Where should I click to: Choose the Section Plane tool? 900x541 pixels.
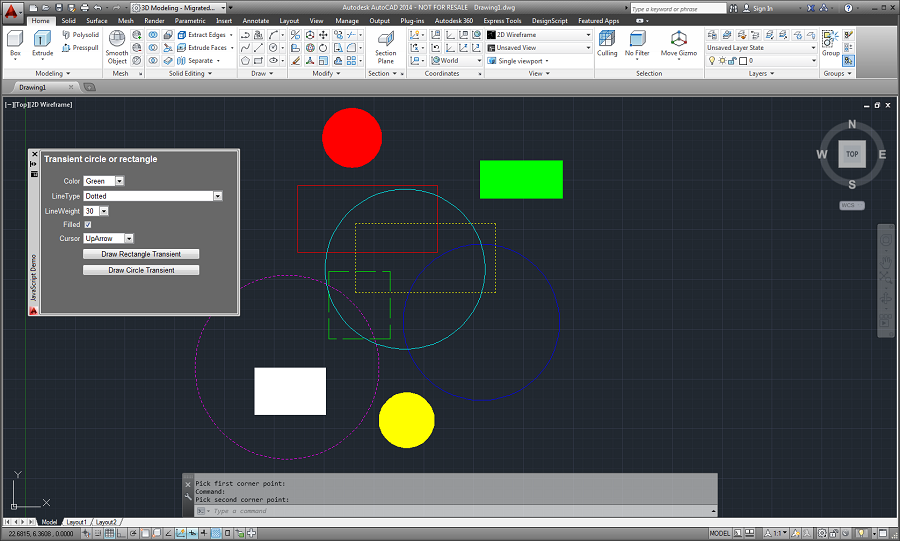(386, 47)
